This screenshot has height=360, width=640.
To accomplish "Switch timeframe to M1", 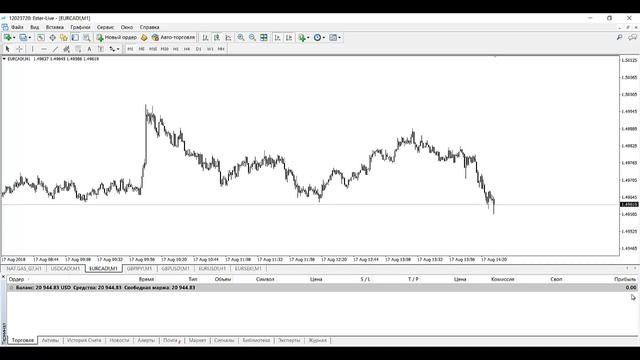I will (x=130, y=49).
